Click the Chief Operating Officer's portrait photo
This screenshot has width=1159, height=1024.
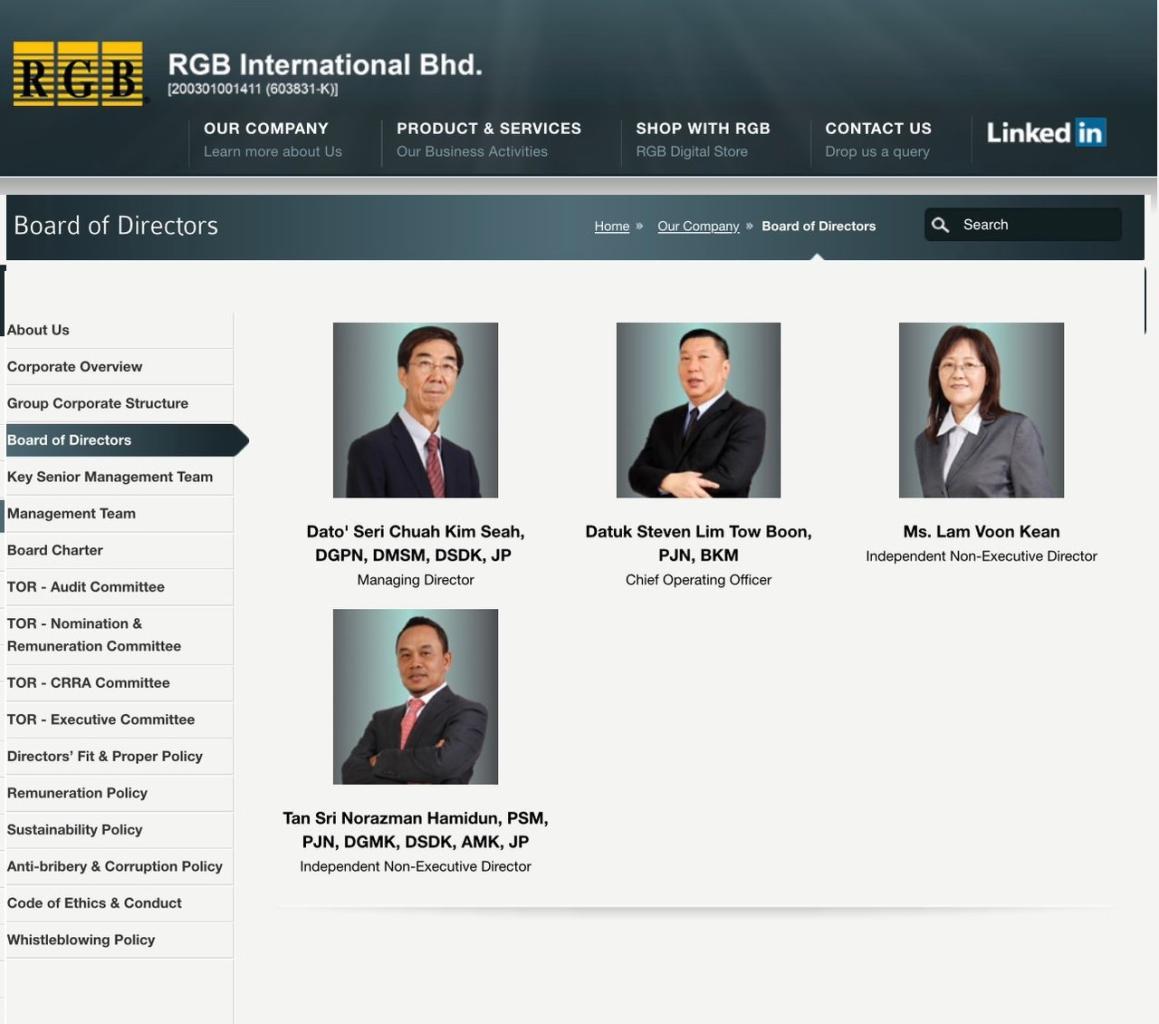698,410
